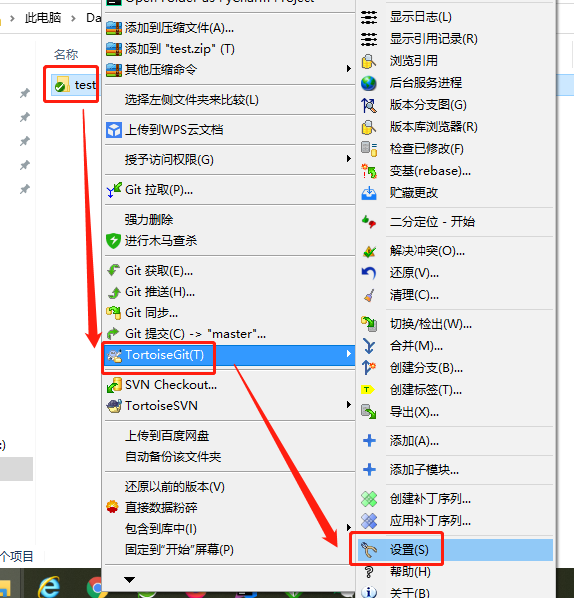Image resolution: width=574 pixels, height=598 pixels.
Task: Click the merge icon beside 合并(M)
Action: pos(369,346)
